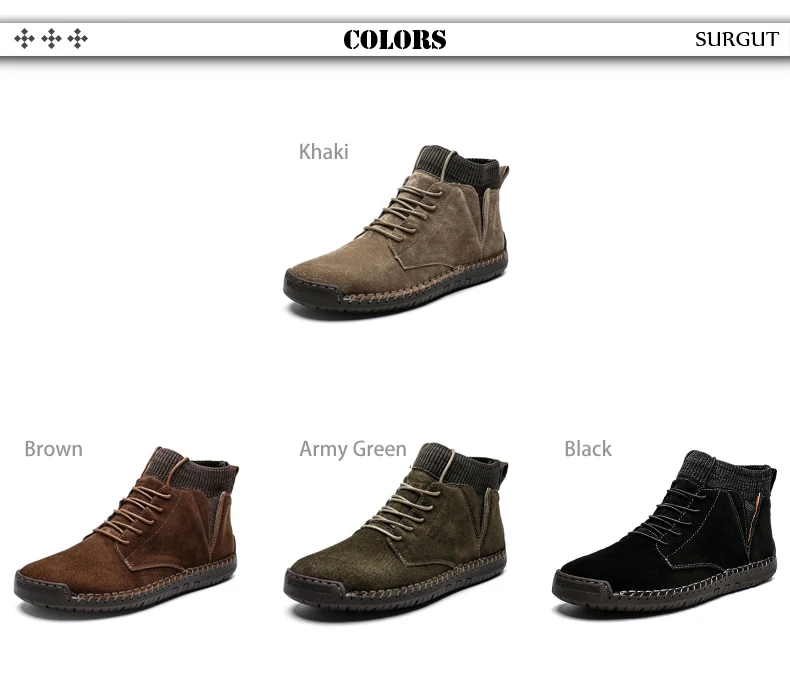The width and height of the screenshot is (790, 700).
Task: Click the Khaki boot image
Action: pyautogui.click(x=396, y=232)
